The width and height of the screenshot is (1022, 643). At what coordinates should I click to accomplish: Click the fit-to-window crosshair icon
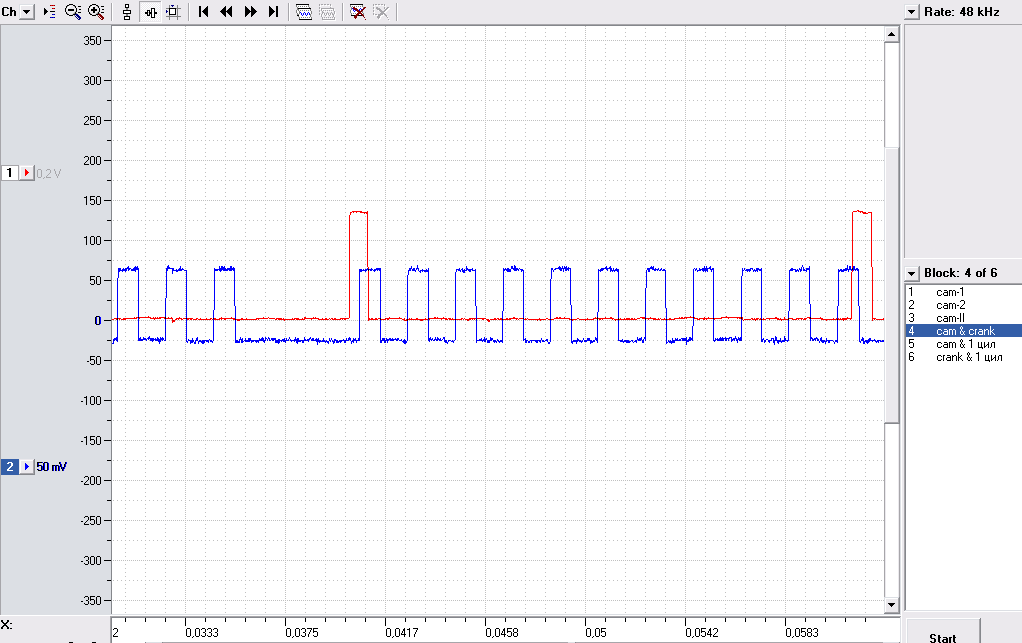click(x=173, y=12)
